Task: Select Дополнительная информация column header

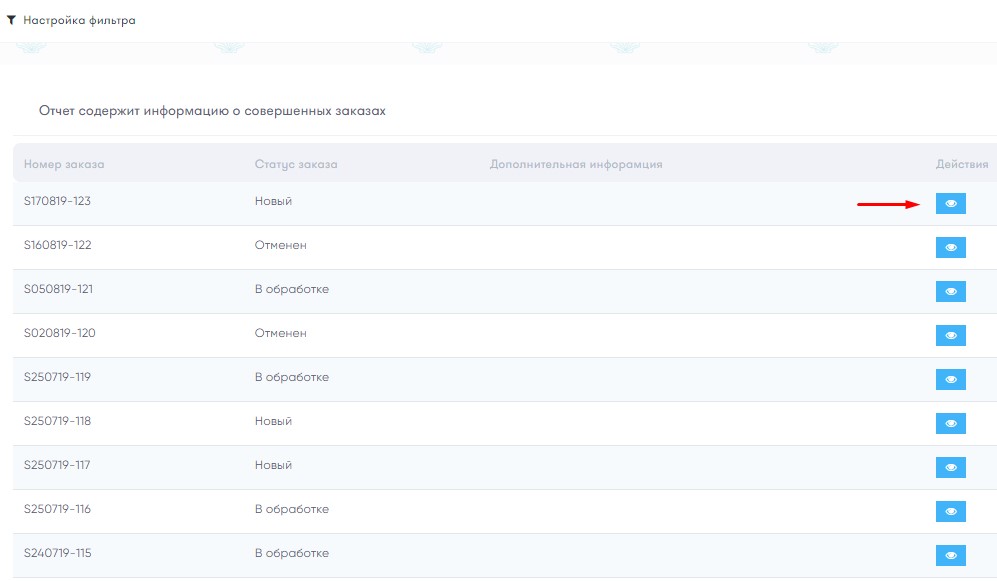Action: click(575, 164)
